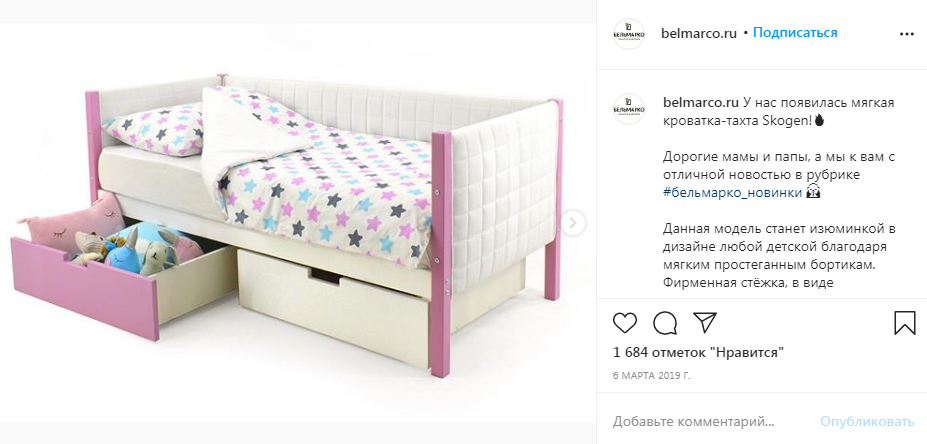Screen dimensions: 927x444
Task: Open the 6 марта 2019 date permalink
Action: (x=652, y=375)
